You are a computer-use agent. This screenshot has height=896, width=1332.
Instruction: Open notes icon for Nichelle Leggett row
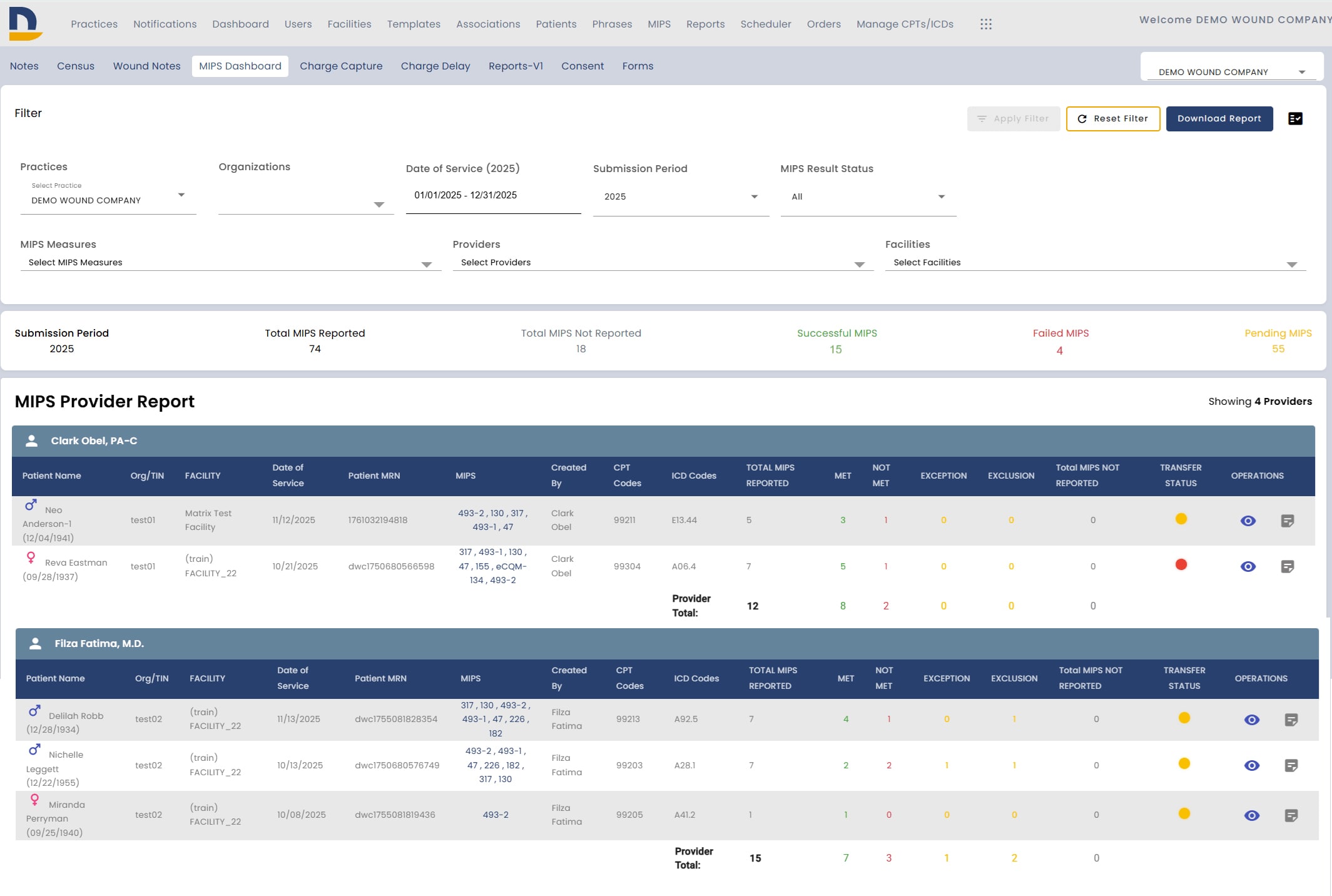1291,766
